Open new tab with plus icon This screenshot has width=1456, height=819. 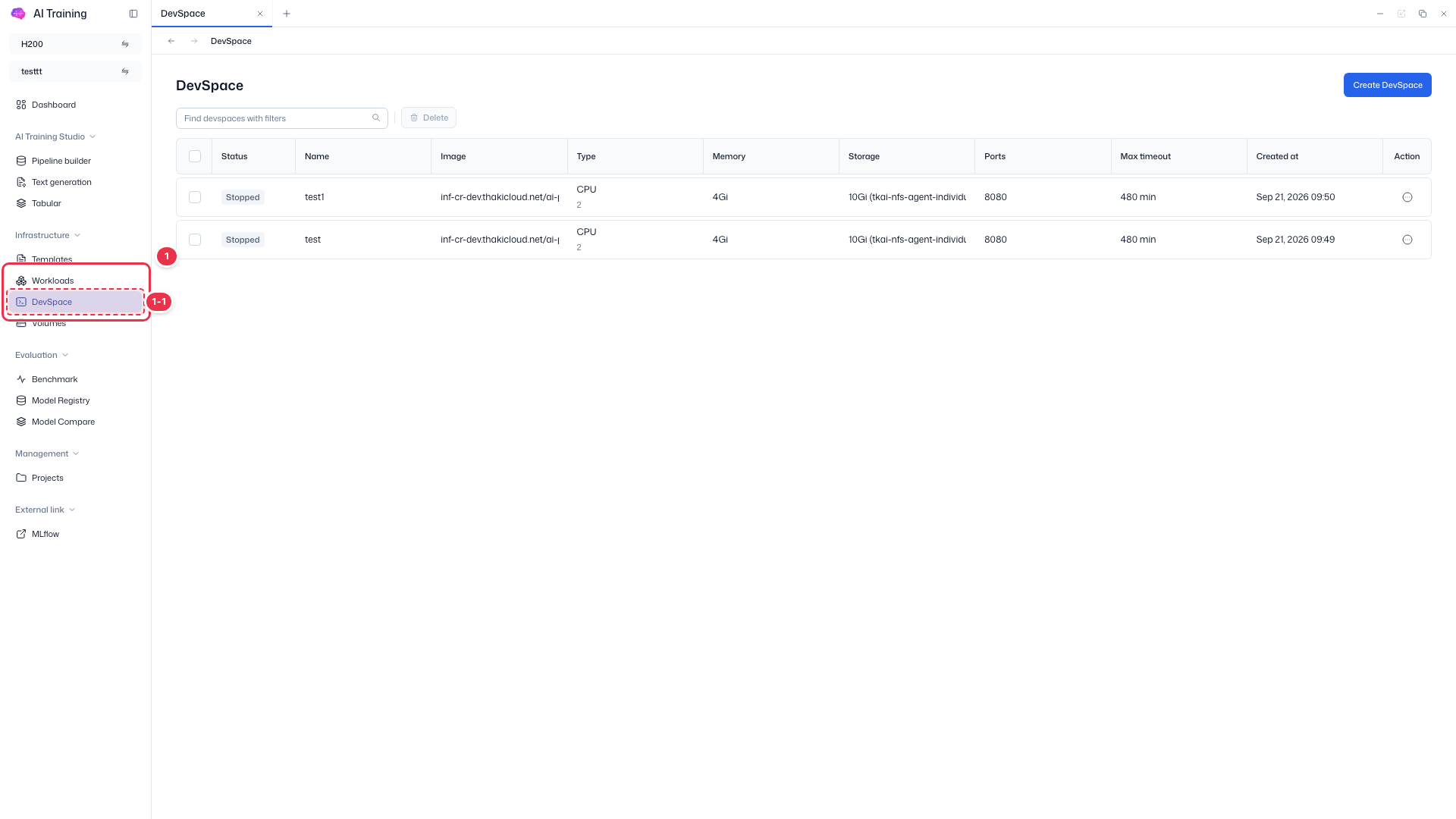coord(287,14)
